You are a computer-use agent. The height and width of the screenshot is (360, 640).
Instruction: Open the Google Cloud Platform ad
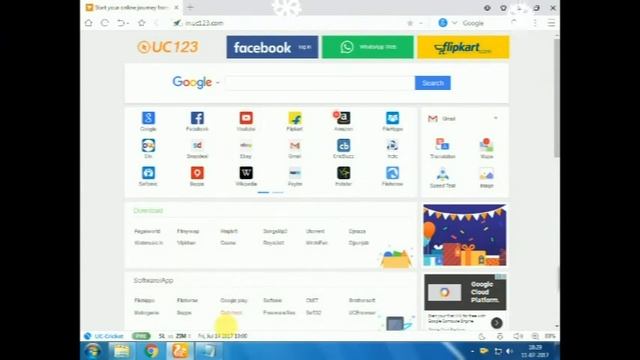point(465,292)
